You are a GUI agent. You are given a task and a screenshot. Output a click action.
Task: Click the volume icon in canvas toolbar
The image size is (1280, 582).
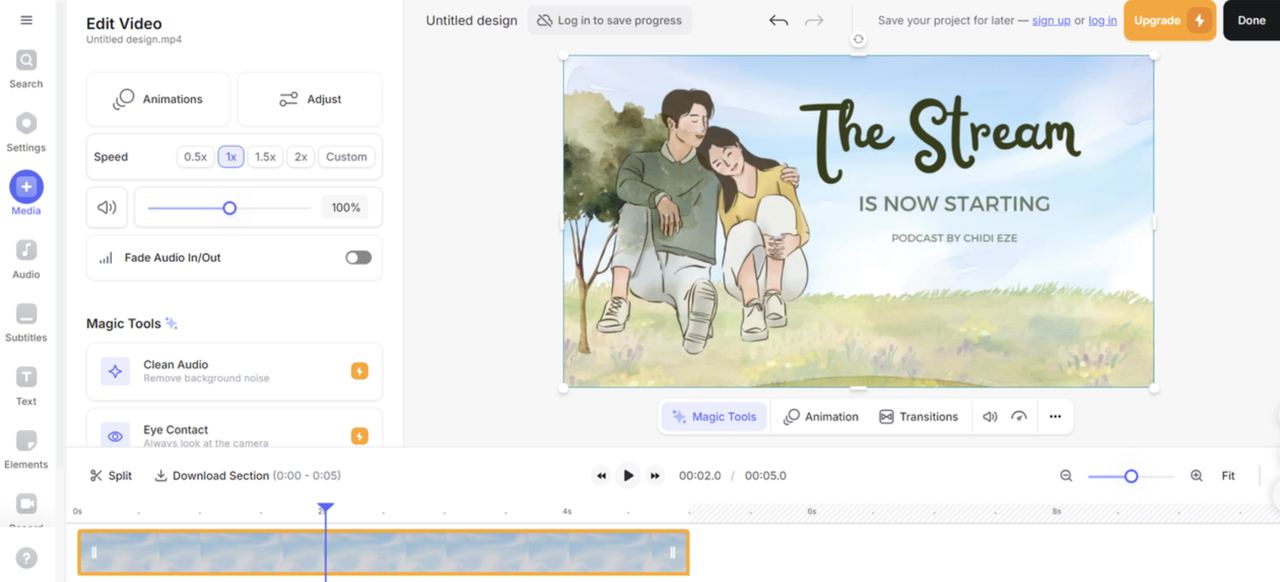(990, 417)
